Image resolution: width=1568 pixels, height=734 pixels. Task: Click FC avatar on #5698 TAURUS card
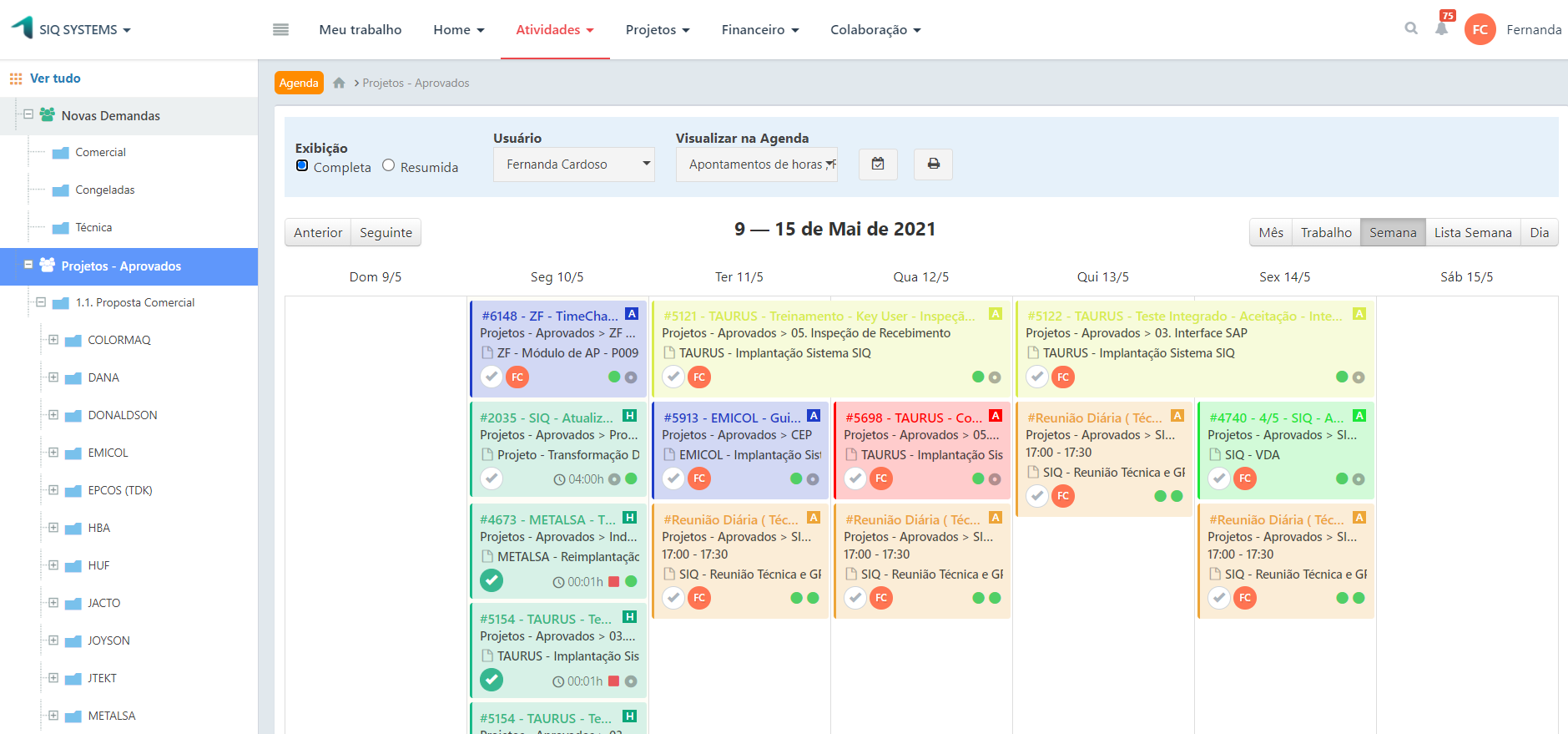881,478
